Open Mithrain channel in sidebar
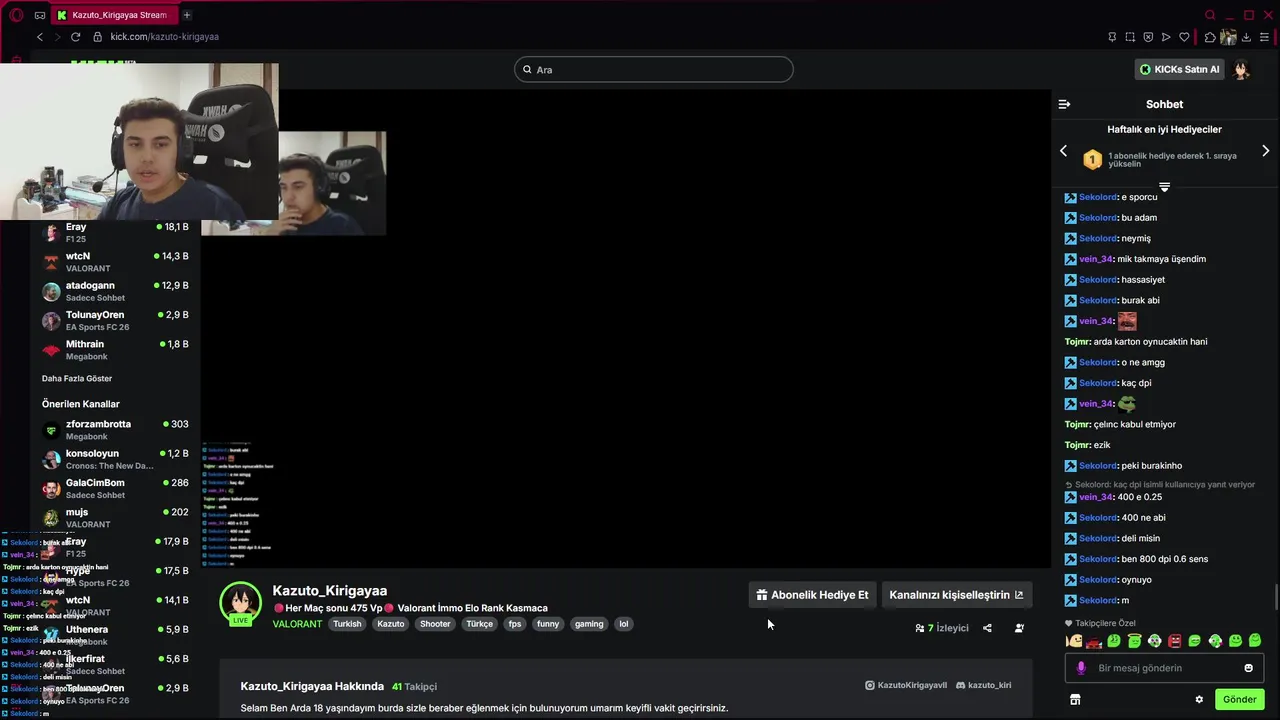 [x=115, y=350]
